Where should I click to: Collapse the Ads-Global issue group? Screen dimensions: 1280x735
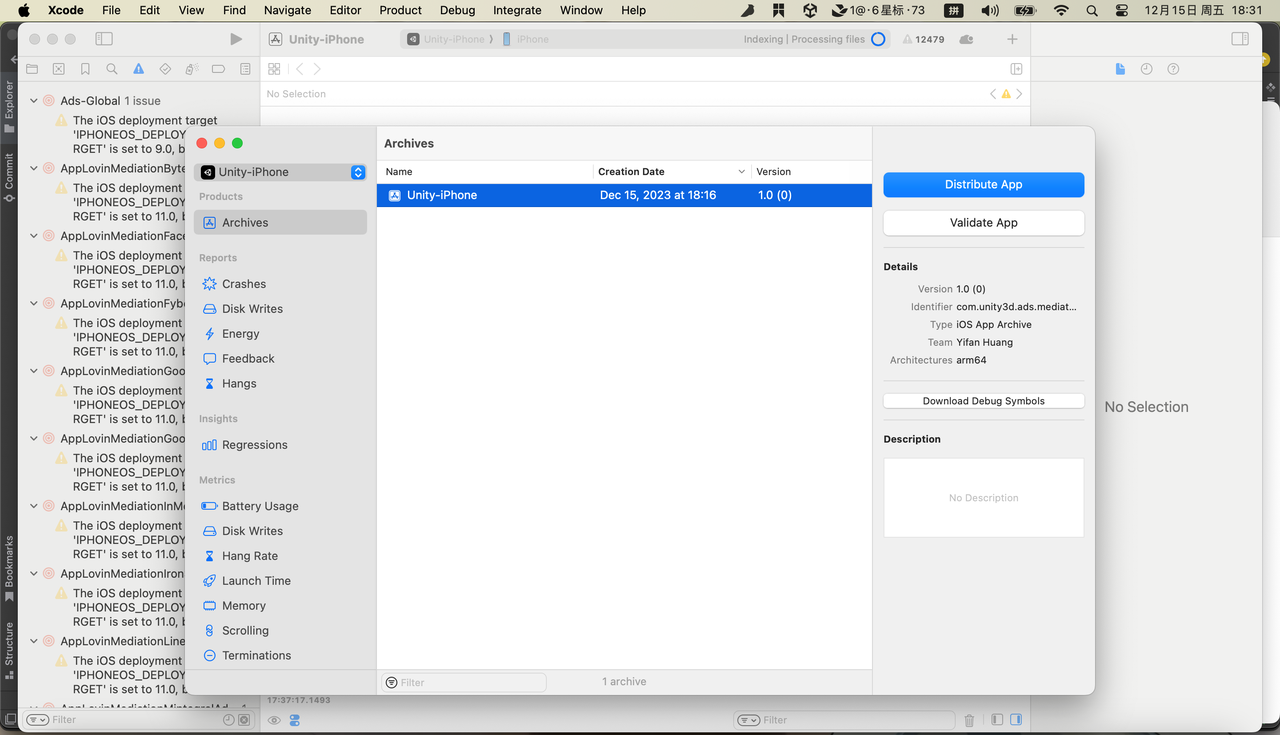33,101
